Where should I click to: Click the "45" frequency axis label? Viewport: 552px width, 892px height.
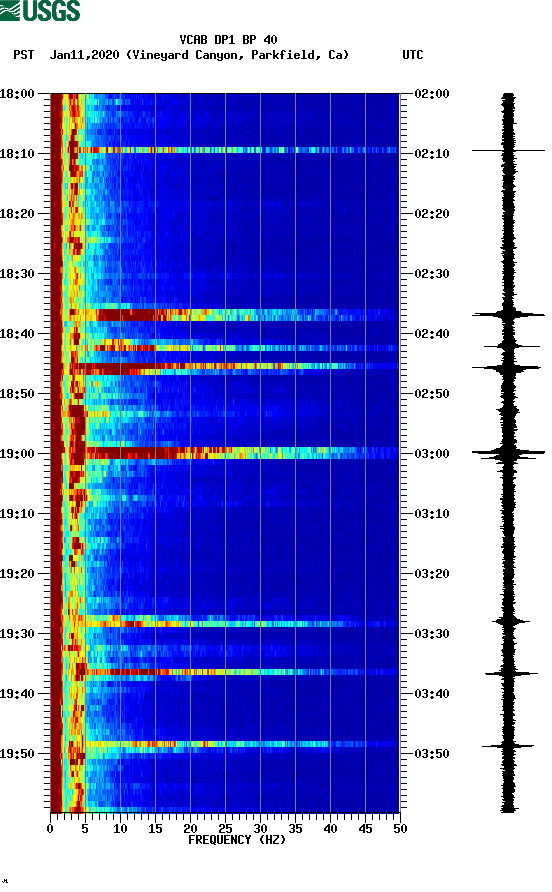[x=365, y=829]
